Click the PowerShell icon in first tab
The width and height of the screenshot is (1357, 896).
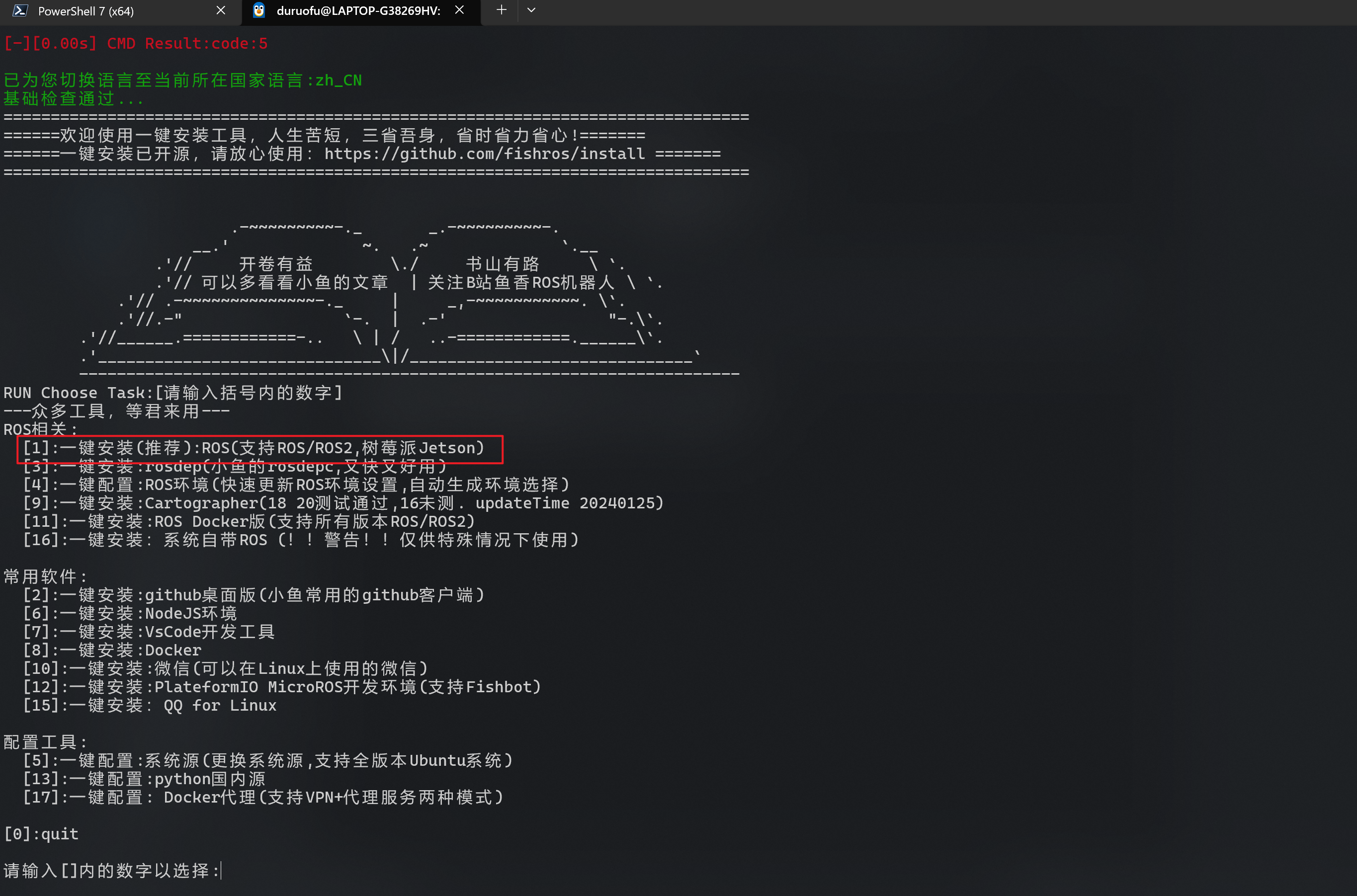pyautogui.click(x=20, y=11)
